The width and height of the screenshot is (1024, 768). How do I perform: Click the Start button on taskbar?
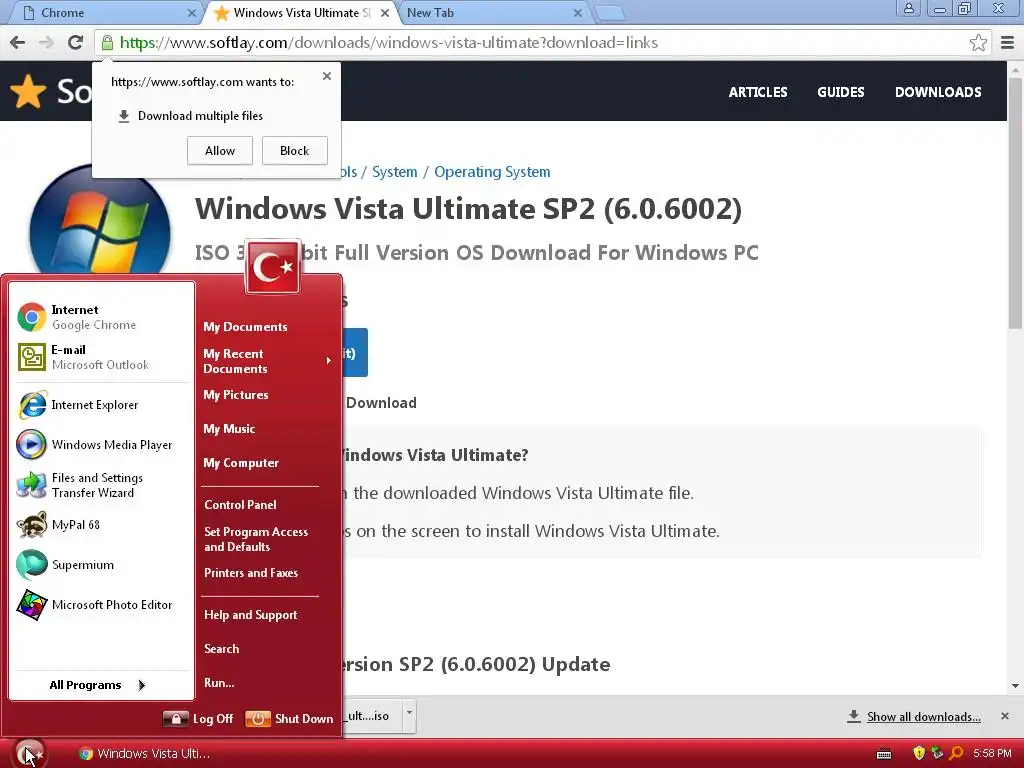29,754
